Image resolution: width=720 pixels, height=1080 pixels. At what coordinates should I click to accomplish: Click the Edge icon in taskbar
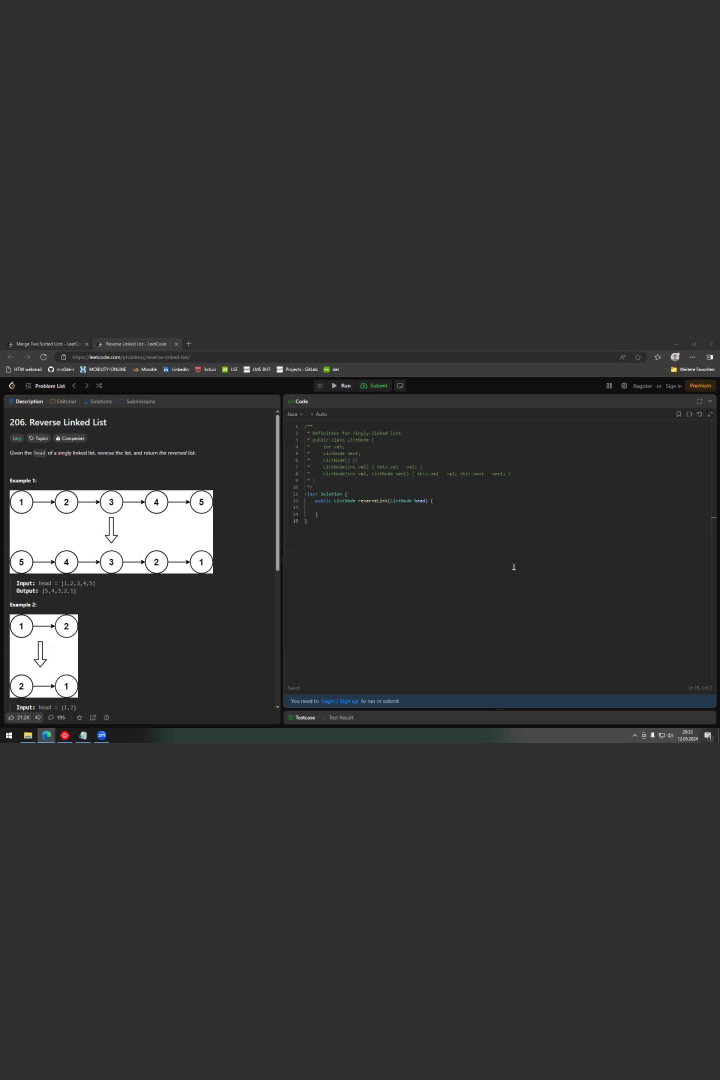(46, 736)
